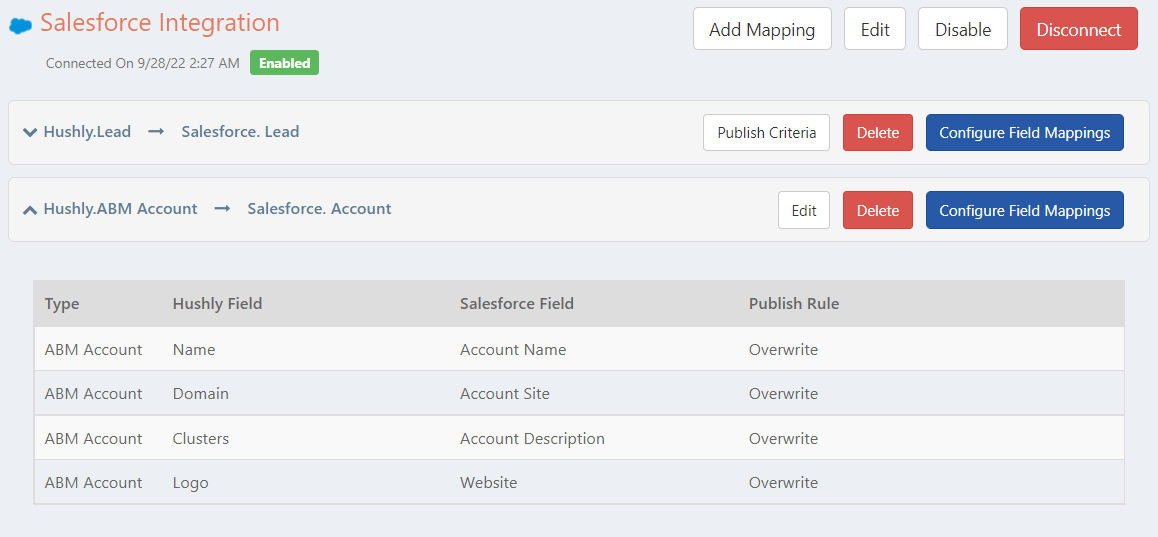Screen dimensions: 1158x537
Task: Click the Hushly Field column header
Action: 217,304
